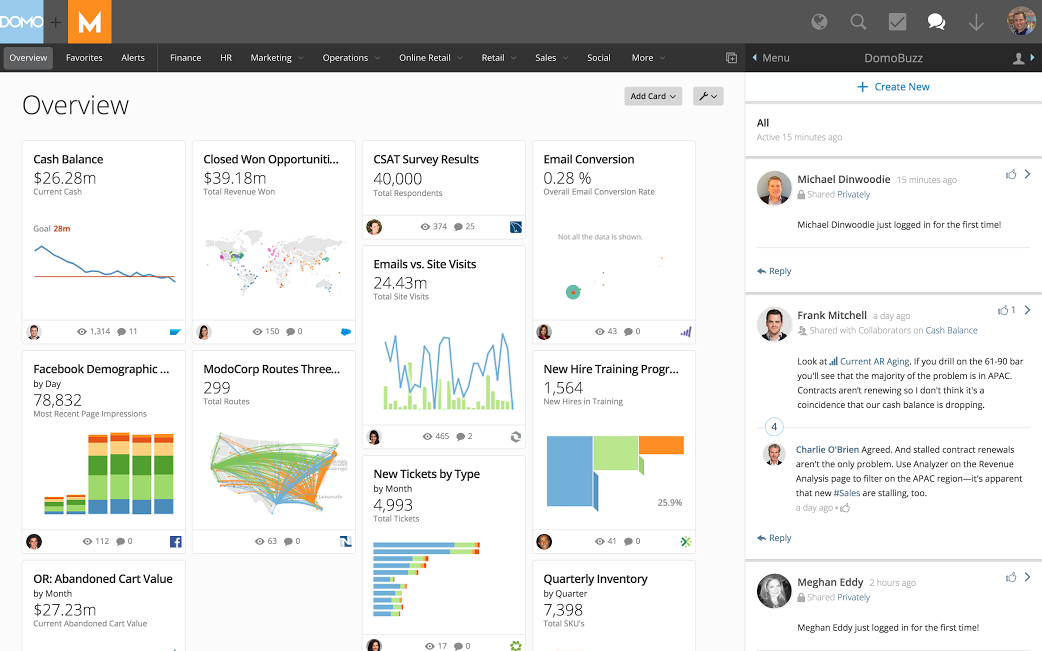Image resolution: width=1042 pixels, height=651 pixels.
Task: Click the #Sales hashtag link
Action: pos(847,493)
